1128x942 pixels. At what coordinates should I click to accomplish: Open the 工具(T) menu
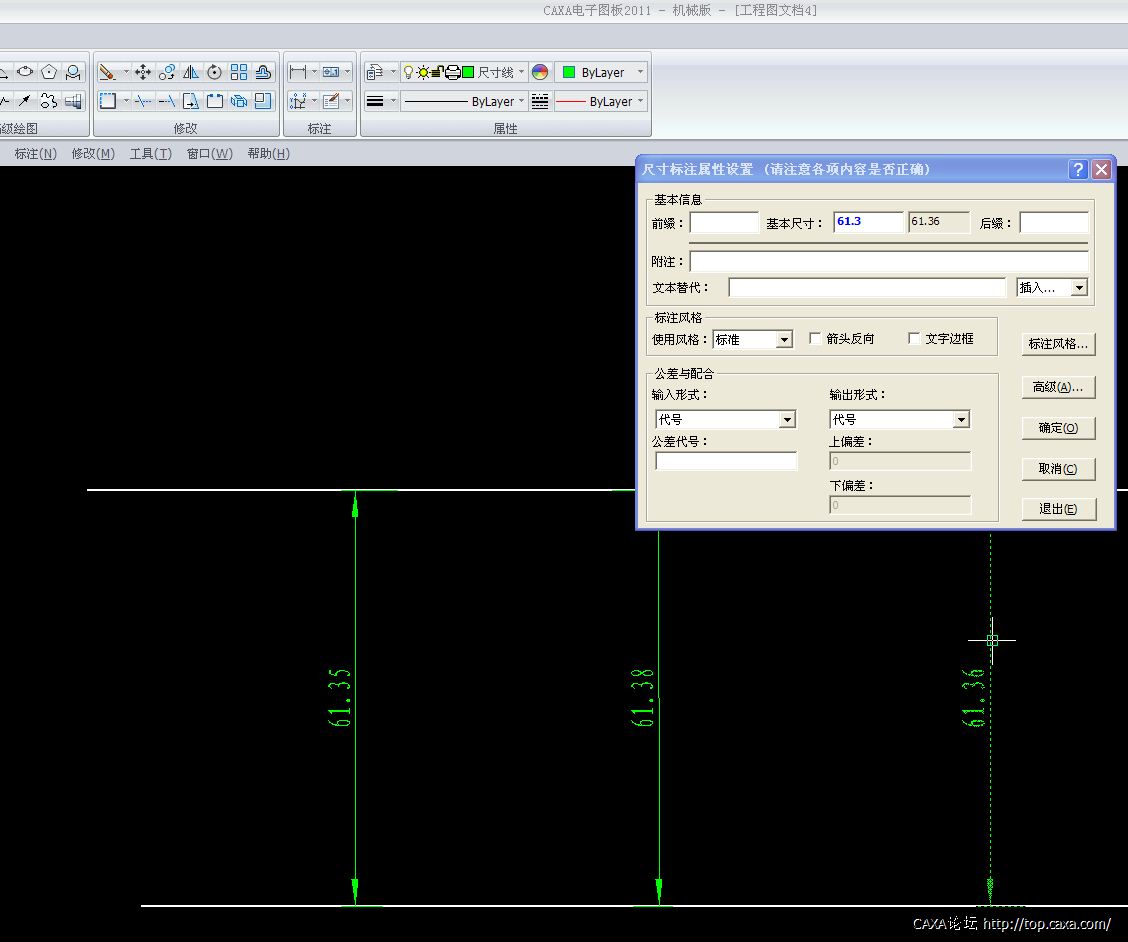tap(150, 153)
